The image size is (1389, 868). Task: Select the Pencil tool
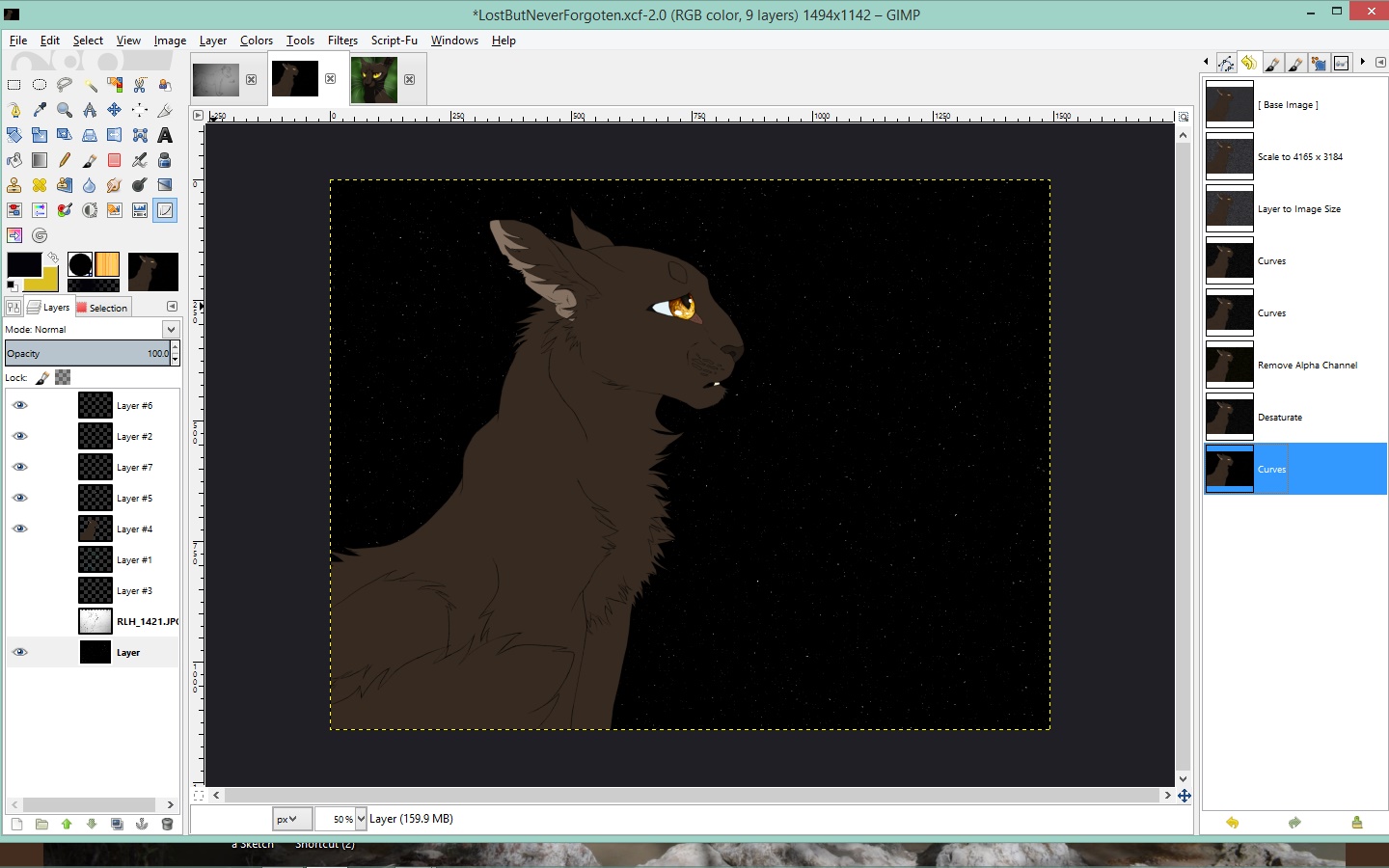[65, 160]
